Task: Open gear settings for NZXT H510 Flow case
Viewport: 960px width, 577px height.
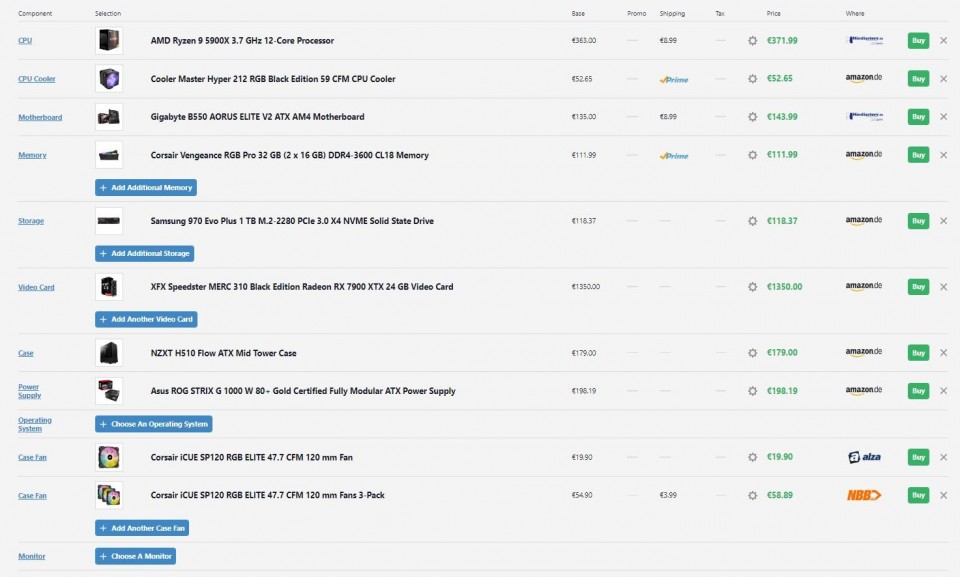Action: tap(752, 353)
